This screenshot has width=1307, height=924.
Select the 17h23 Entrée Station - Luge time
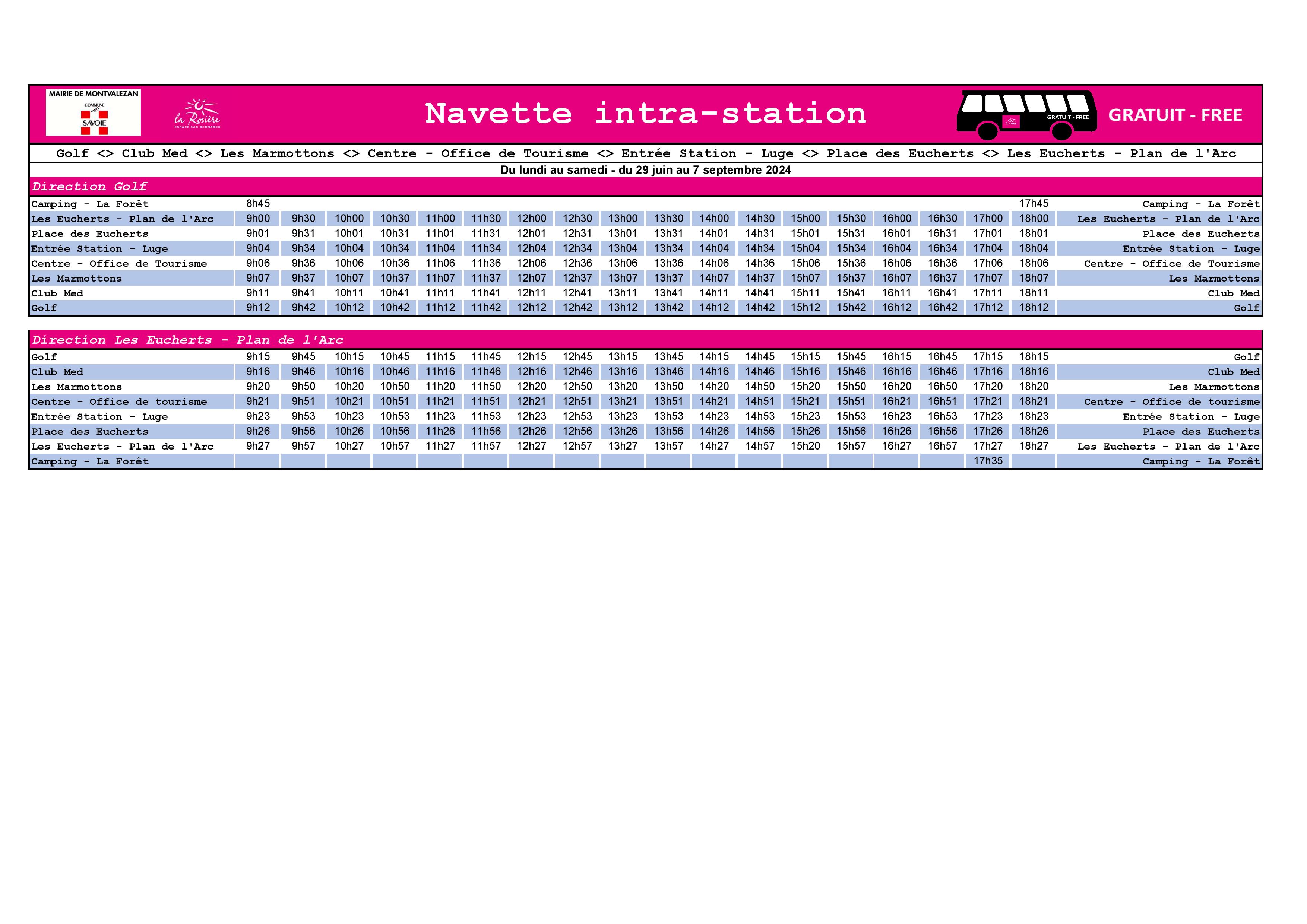pos(988,416)
